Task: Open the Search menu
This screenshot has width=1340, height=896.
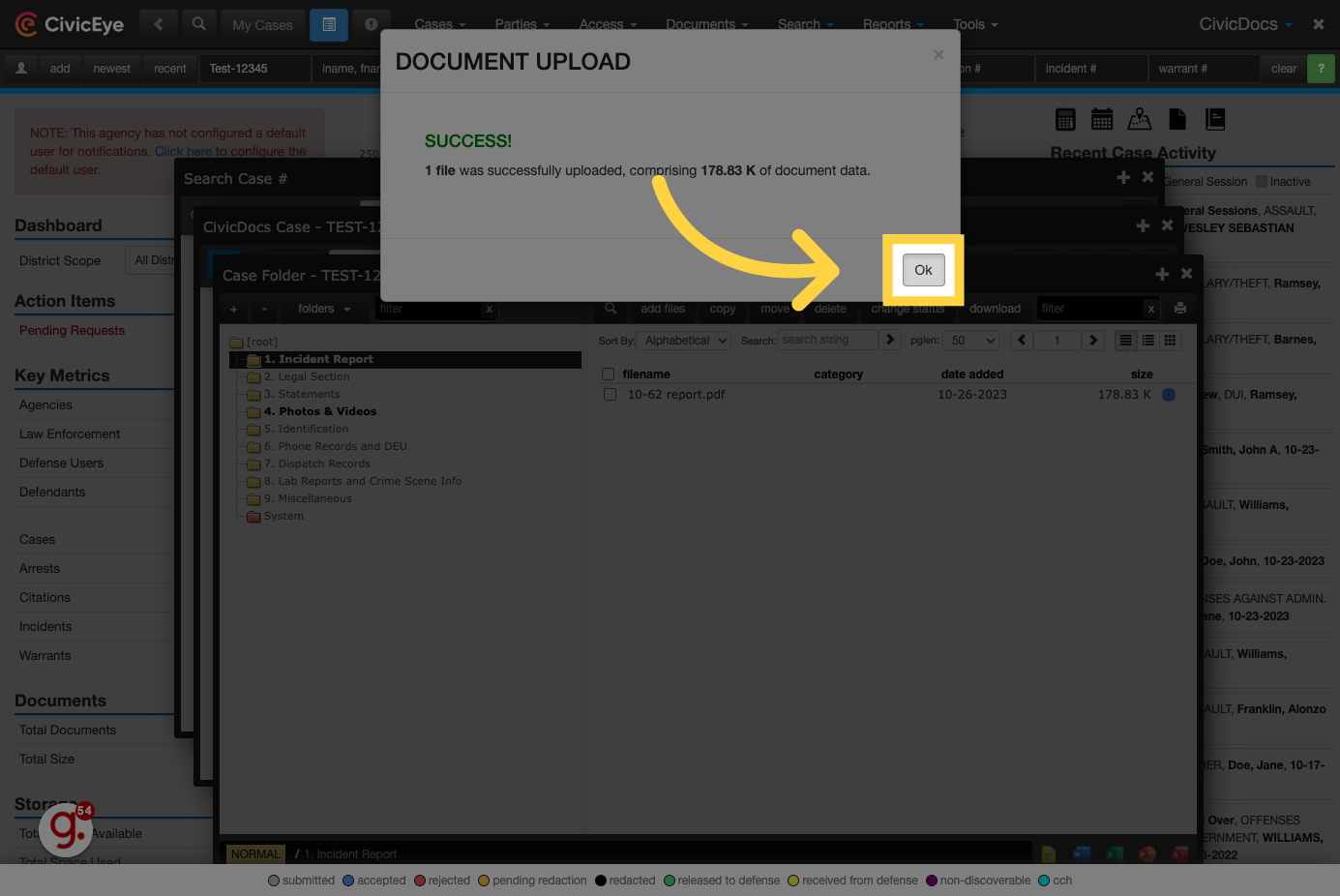Action: (x=806, y=24)
